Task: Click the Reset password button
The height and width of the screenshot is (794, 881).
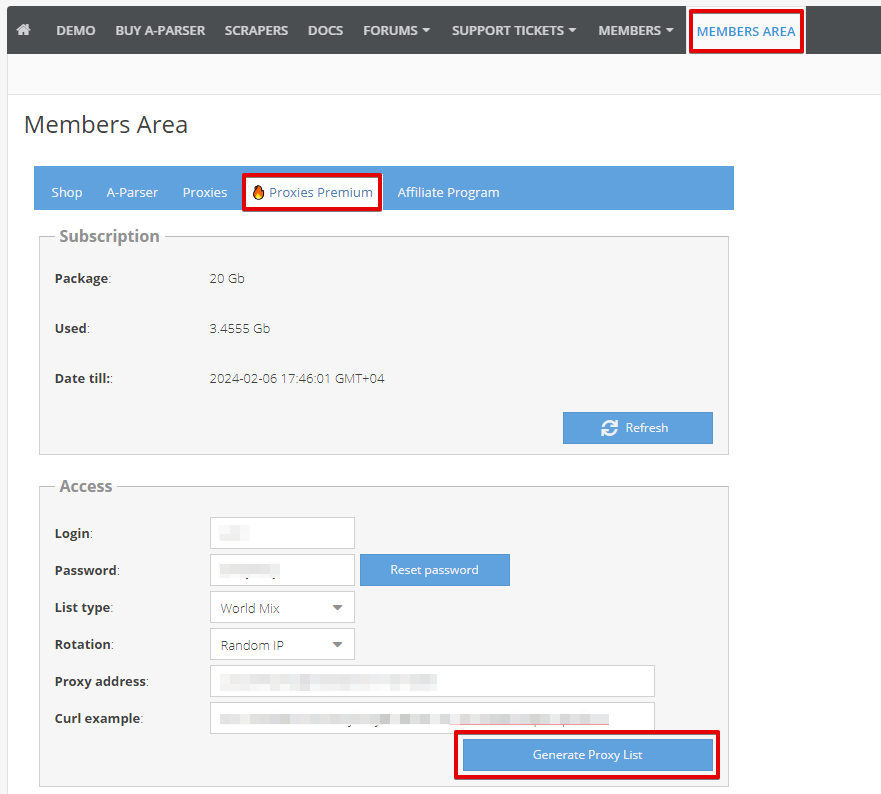Action: coord(434,570)
